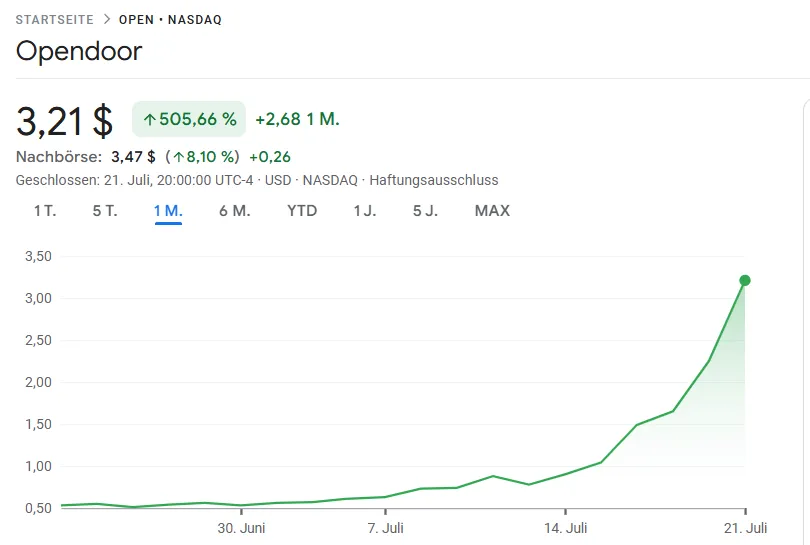Show year-to-date YTD chart
The image size is (810, 545).
coord(302,211)
